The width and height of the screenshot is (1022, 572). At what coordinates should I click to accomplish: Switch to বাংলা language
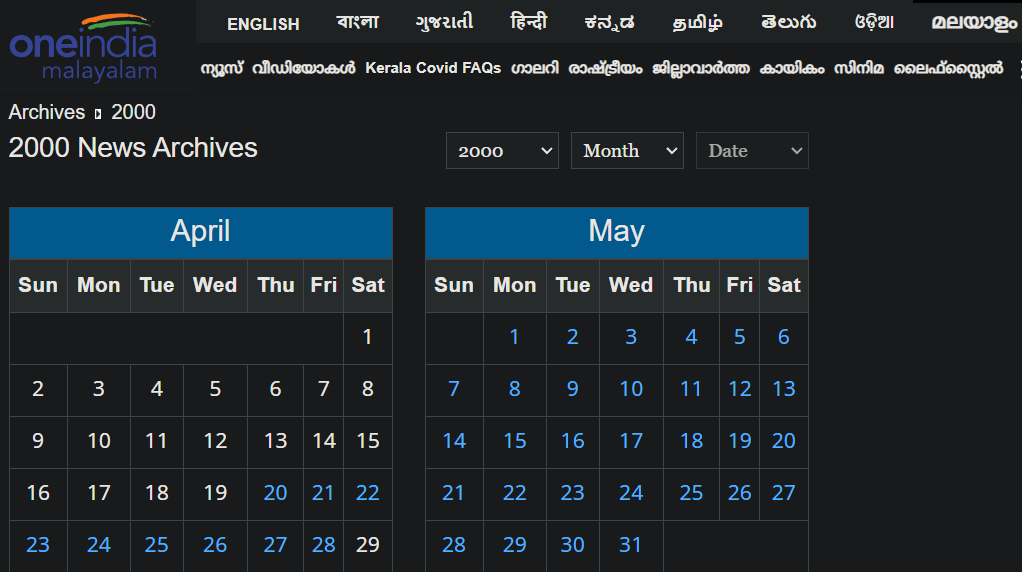(x=358, y=23)
